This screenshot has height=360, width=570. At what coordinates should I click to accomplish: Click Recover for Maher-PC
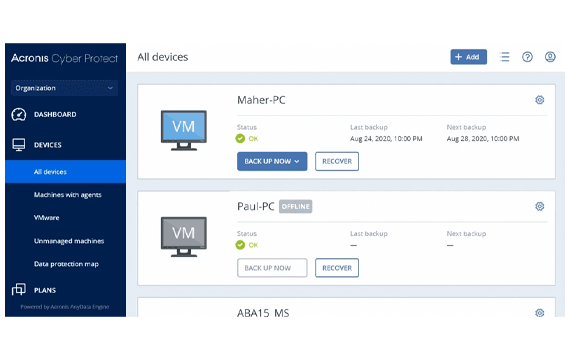(x=337, y=161)
